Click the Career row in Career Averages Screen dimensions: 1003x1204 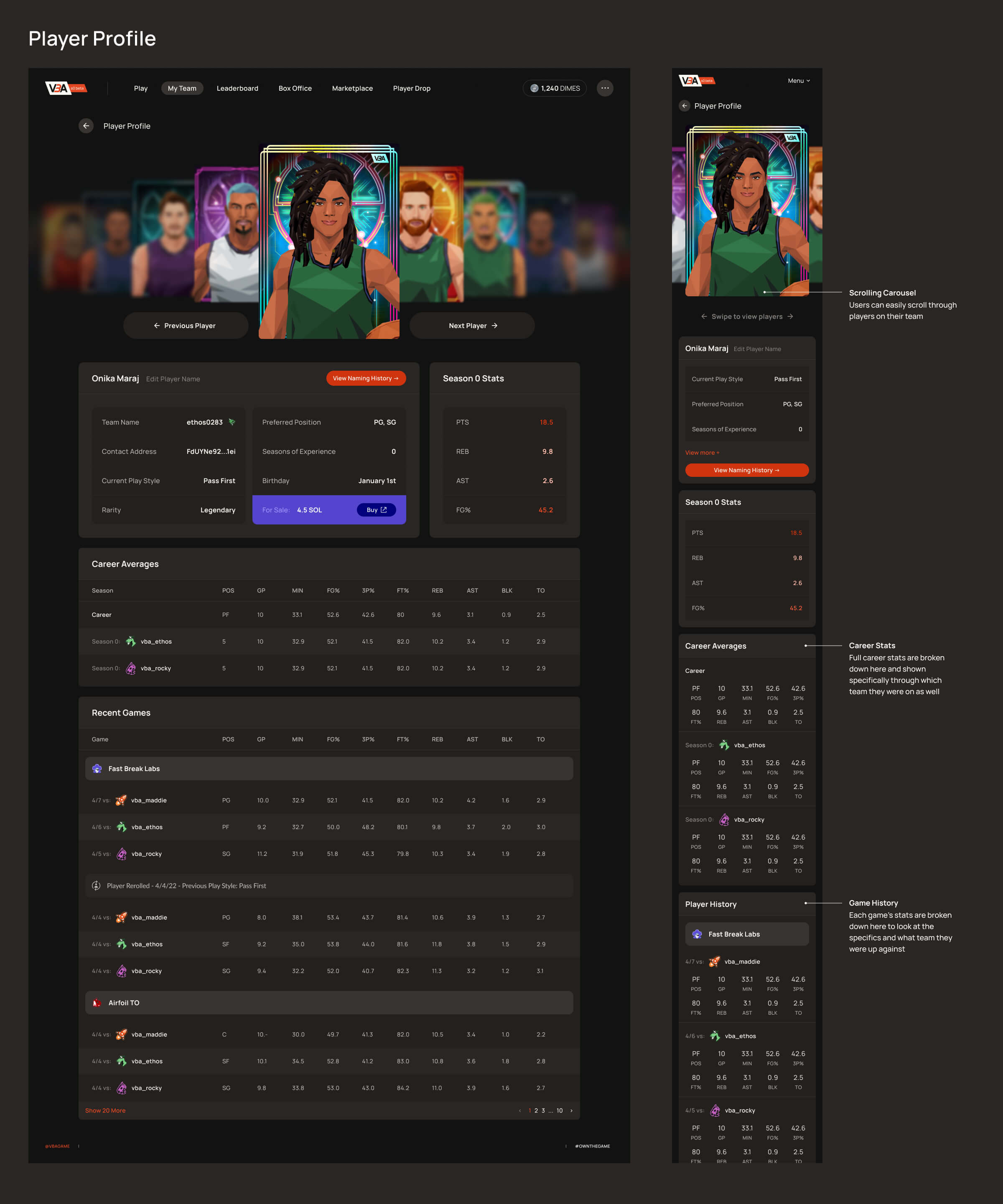click(329, 615)
